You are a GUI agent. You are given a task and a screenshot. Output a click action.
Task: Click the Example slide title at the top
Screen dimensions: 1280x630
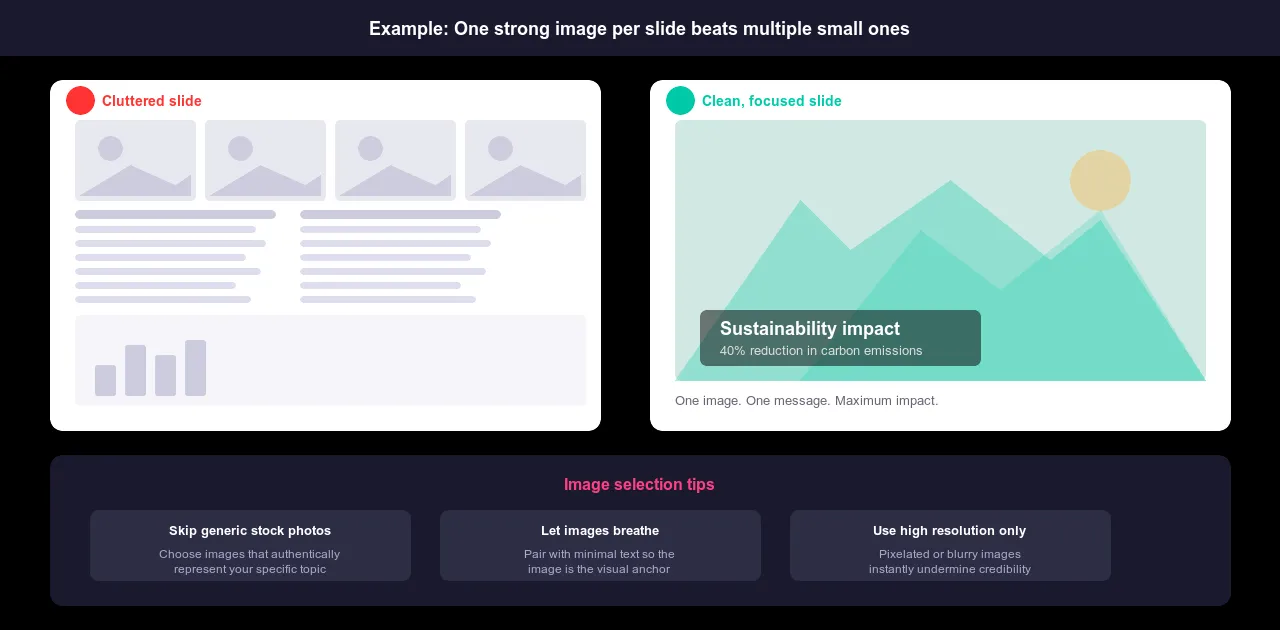pyautogui.click(x=639, y=29)
